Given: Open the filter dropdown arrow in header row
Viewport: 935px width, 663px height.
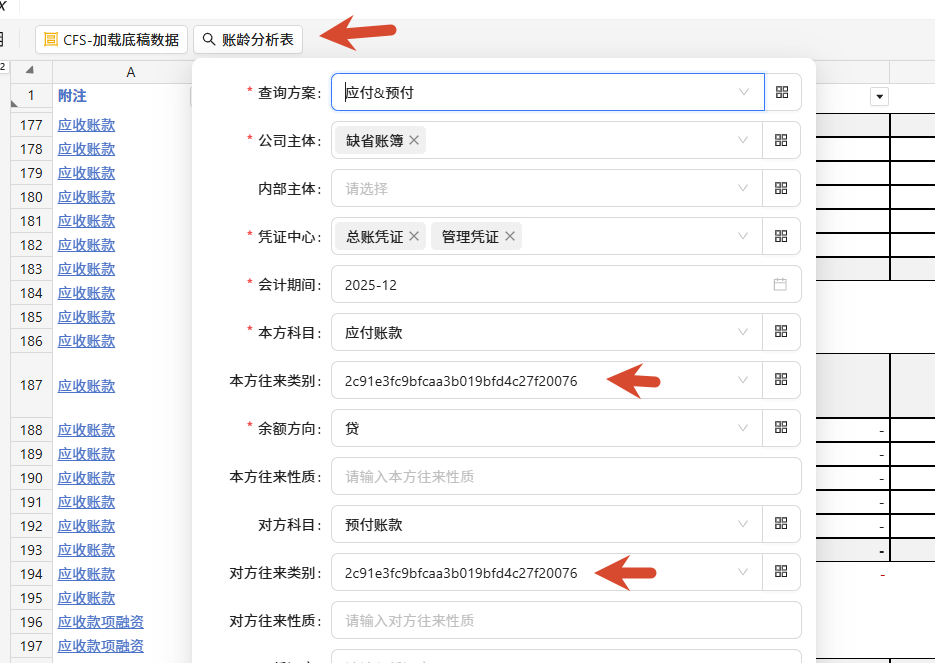Looking at the screenshot, I should pos(880,97).
